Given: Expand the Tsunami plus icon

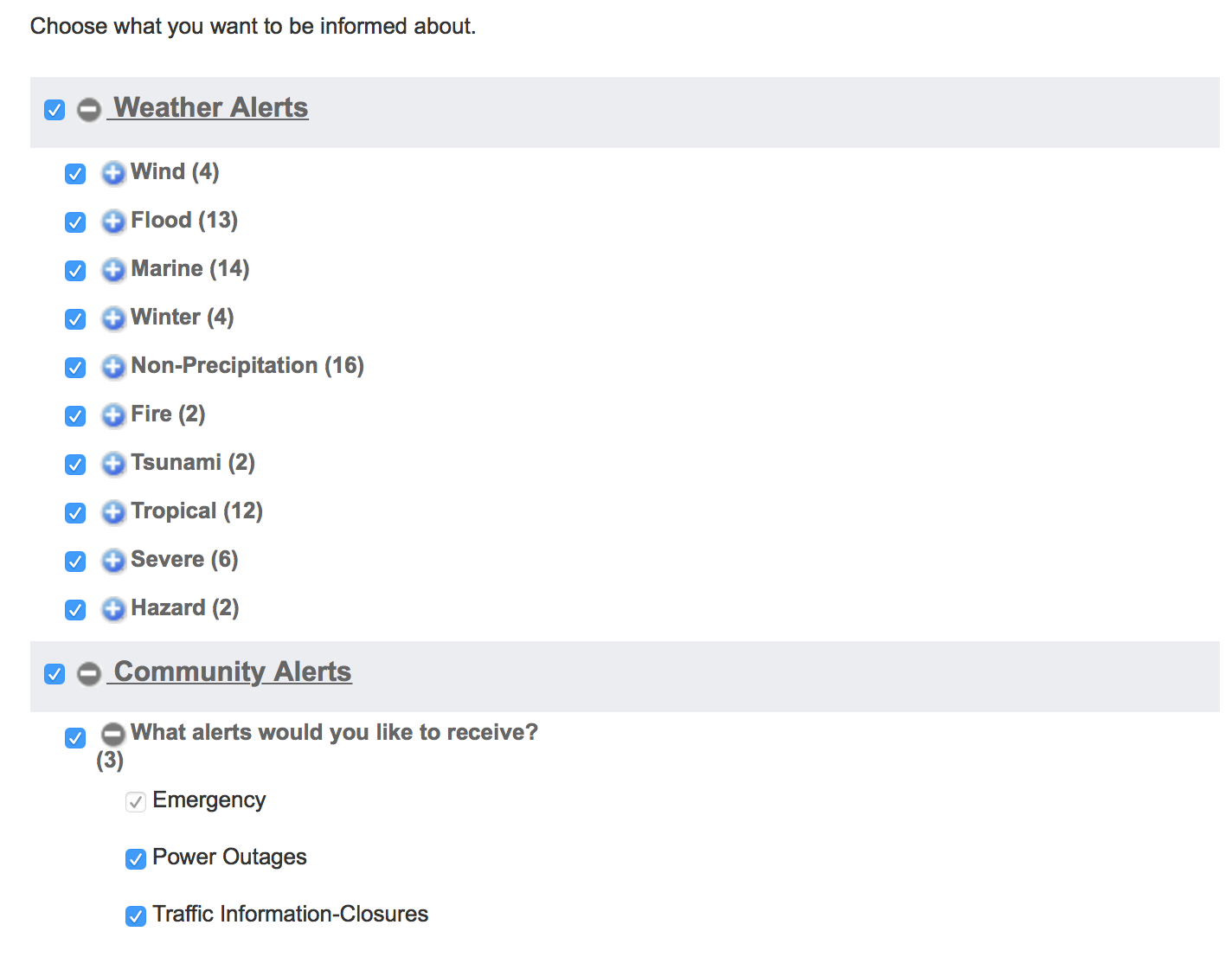Looking at the screenshot, I should pyautogui.click(x=113, y=464).
